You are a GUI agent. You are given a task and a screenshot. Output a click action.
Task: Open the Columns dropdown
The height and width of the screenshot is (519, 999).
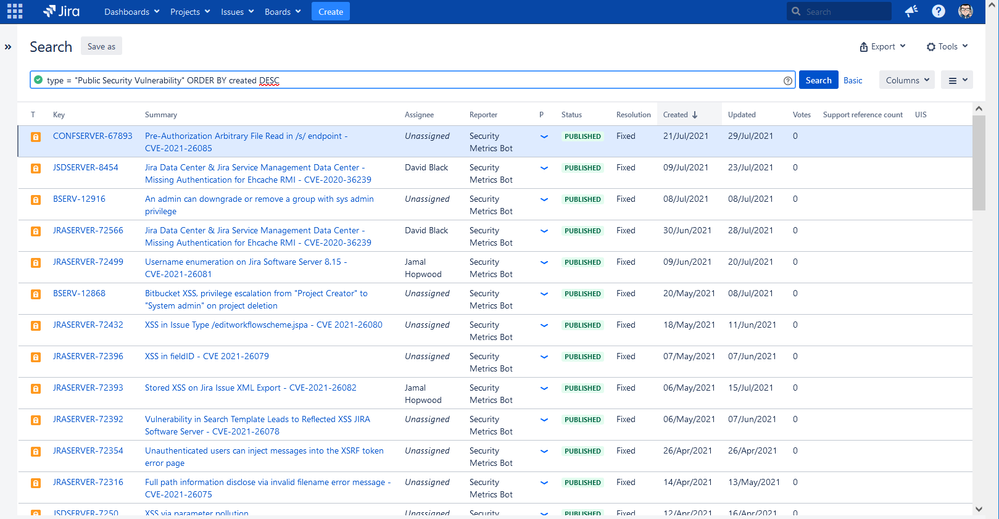[907, 80]
